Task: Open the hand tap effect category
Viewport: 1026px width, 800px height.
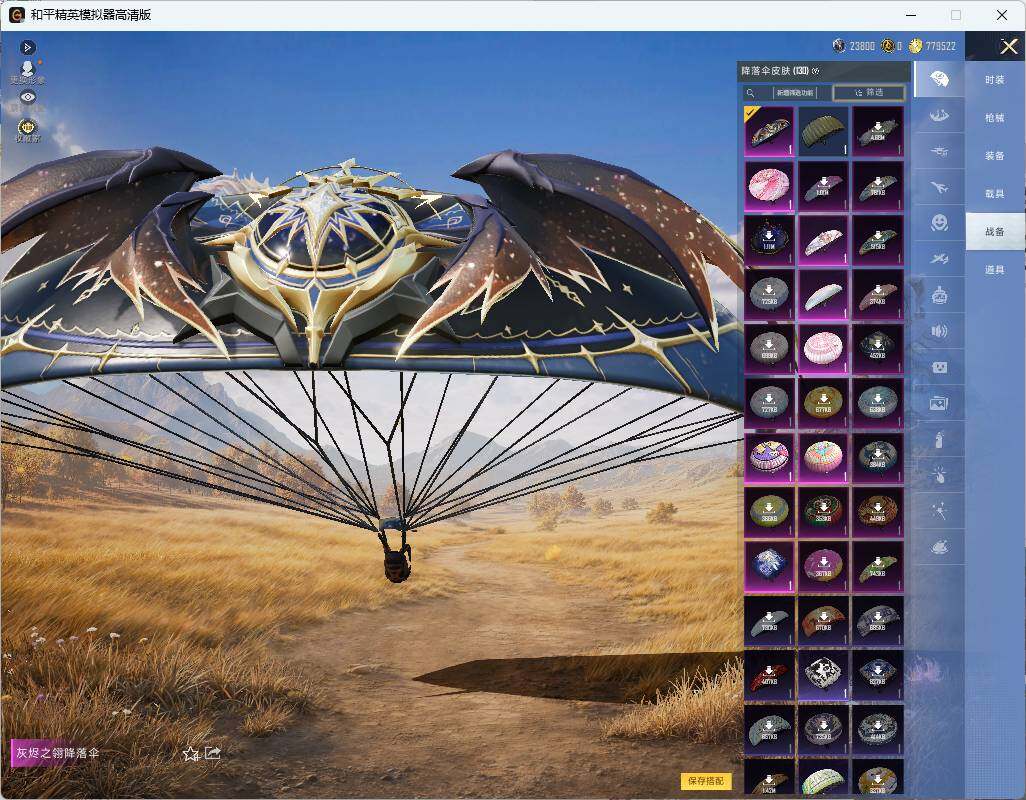Action: pos(939,475)
